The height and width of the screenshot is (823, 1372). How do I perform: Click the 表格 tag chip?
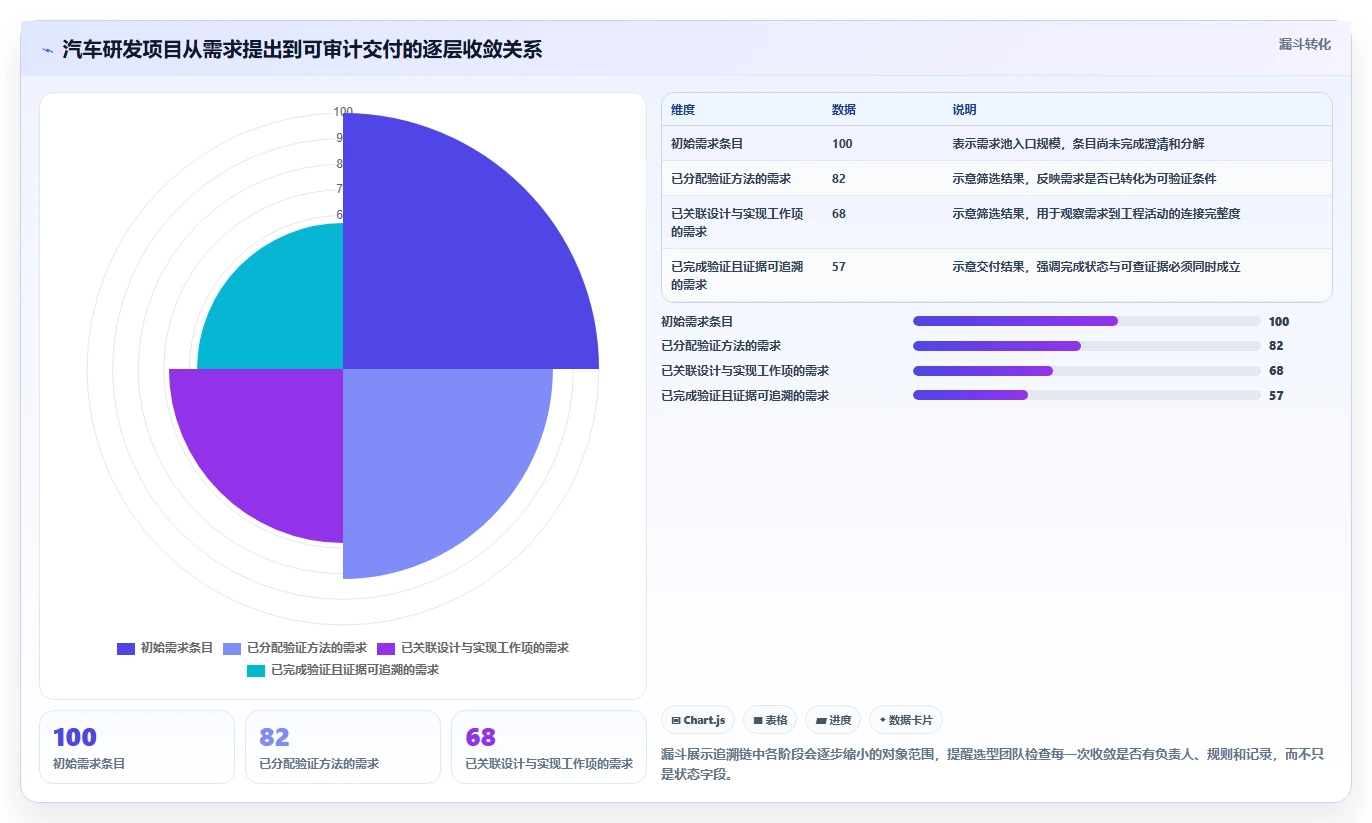tap(770, 720)
